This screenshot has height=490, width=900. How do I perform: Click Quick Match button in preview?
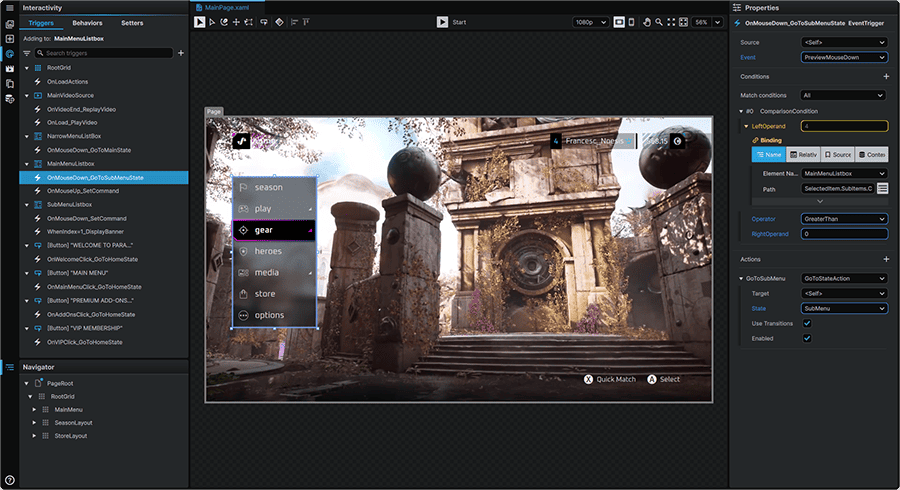tap(610, 379)
